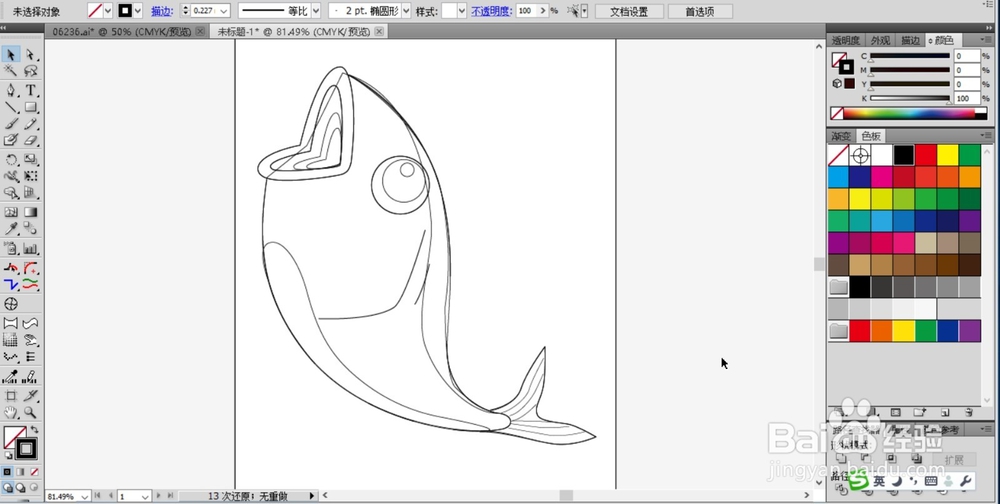Select the Mesh tool
The width and height of the screenshot is (1000, 504).
11,212
